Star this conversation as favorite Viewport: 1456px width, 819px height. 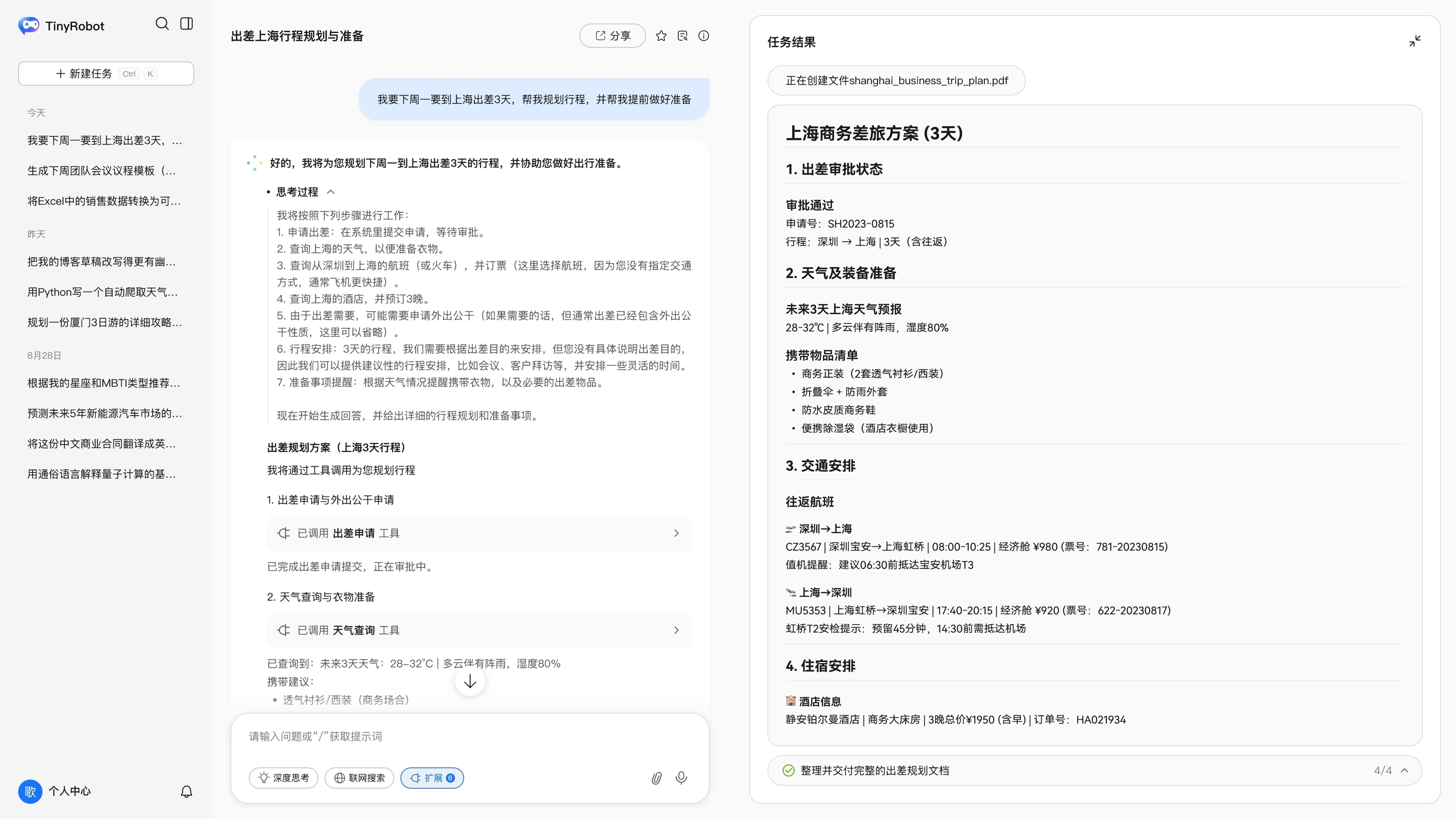click(x=661, y=36)
